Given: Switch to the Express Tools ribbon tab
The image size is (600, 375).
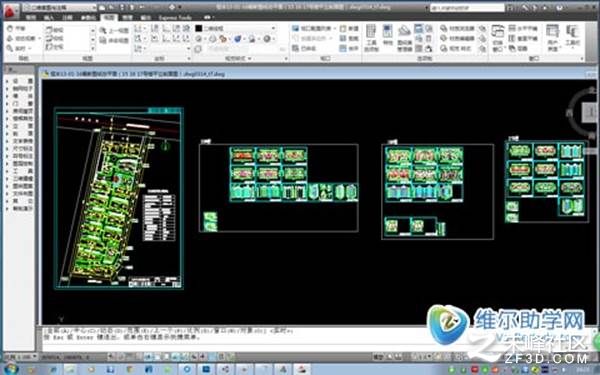Looking at the screenshot, I should click(x=175, y=18).
